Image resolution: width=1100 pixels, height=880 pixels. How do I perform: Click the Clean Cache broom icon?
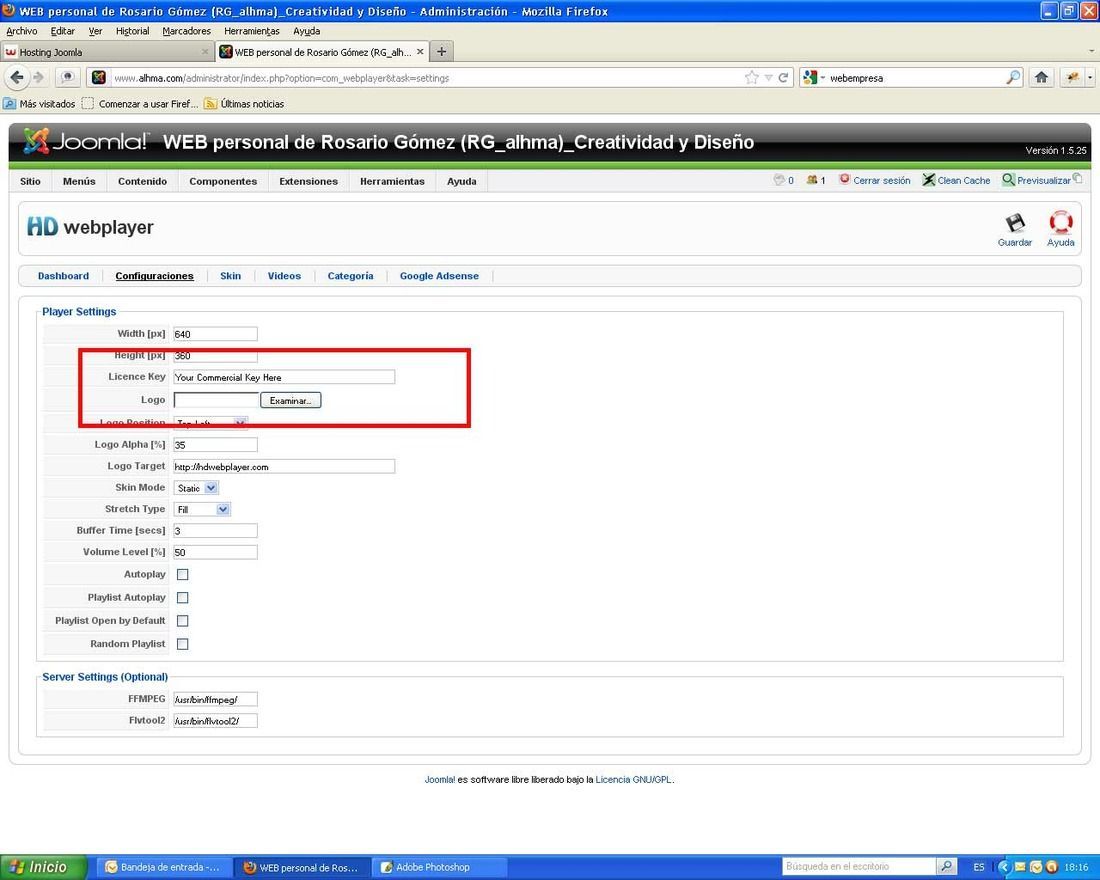[x=928, y=180]
